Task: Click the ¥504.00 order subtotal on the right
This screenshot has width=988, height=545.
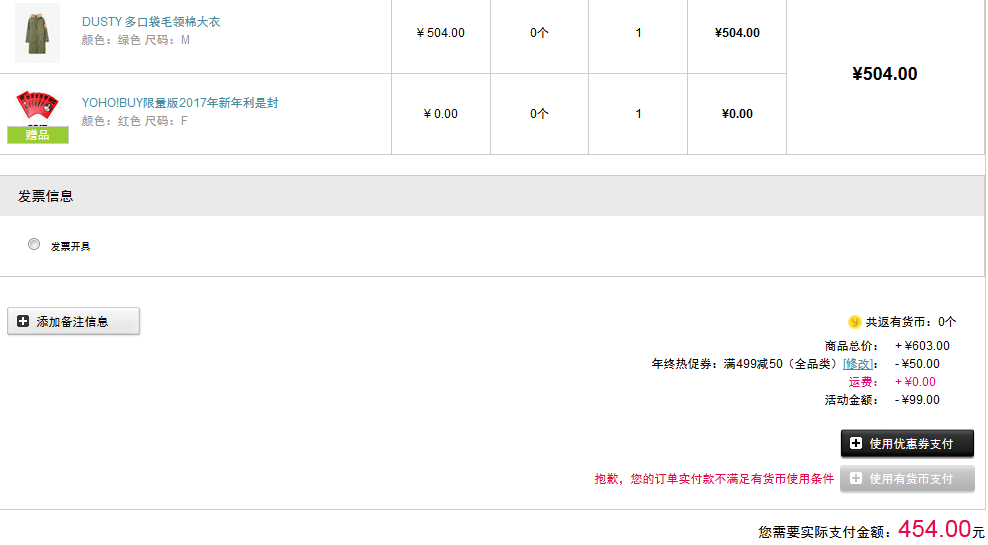Action: [x=885, y=74]
